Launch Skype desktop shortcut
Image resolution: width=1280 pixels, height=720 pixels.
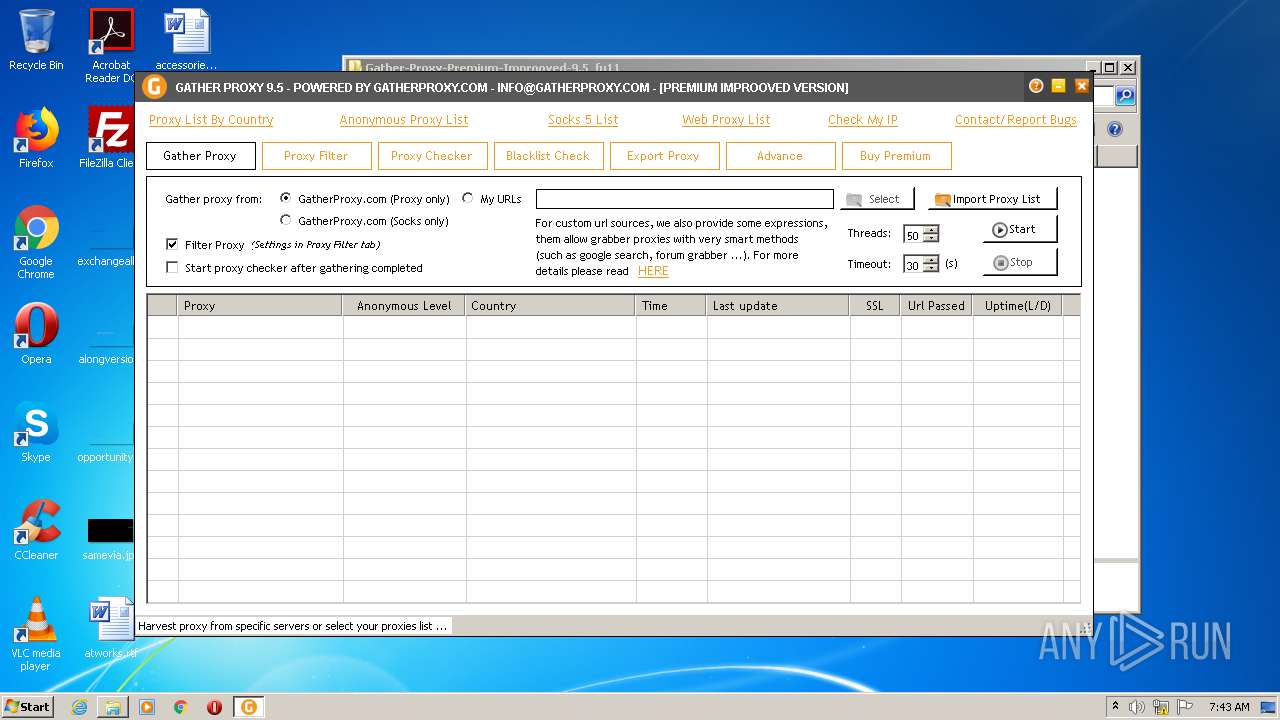(x=36, y=431)
